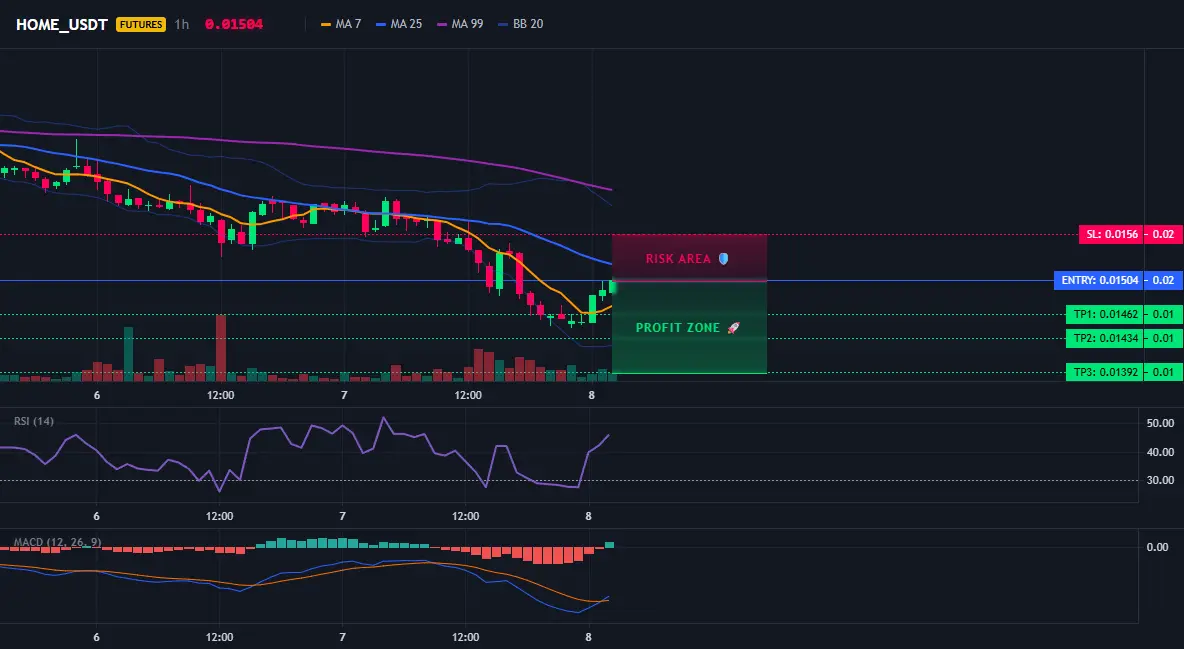This screenshot has height=649, width=1184.
Task: Toggle the BB 20 legend item
Action: (x=520, y=24)
